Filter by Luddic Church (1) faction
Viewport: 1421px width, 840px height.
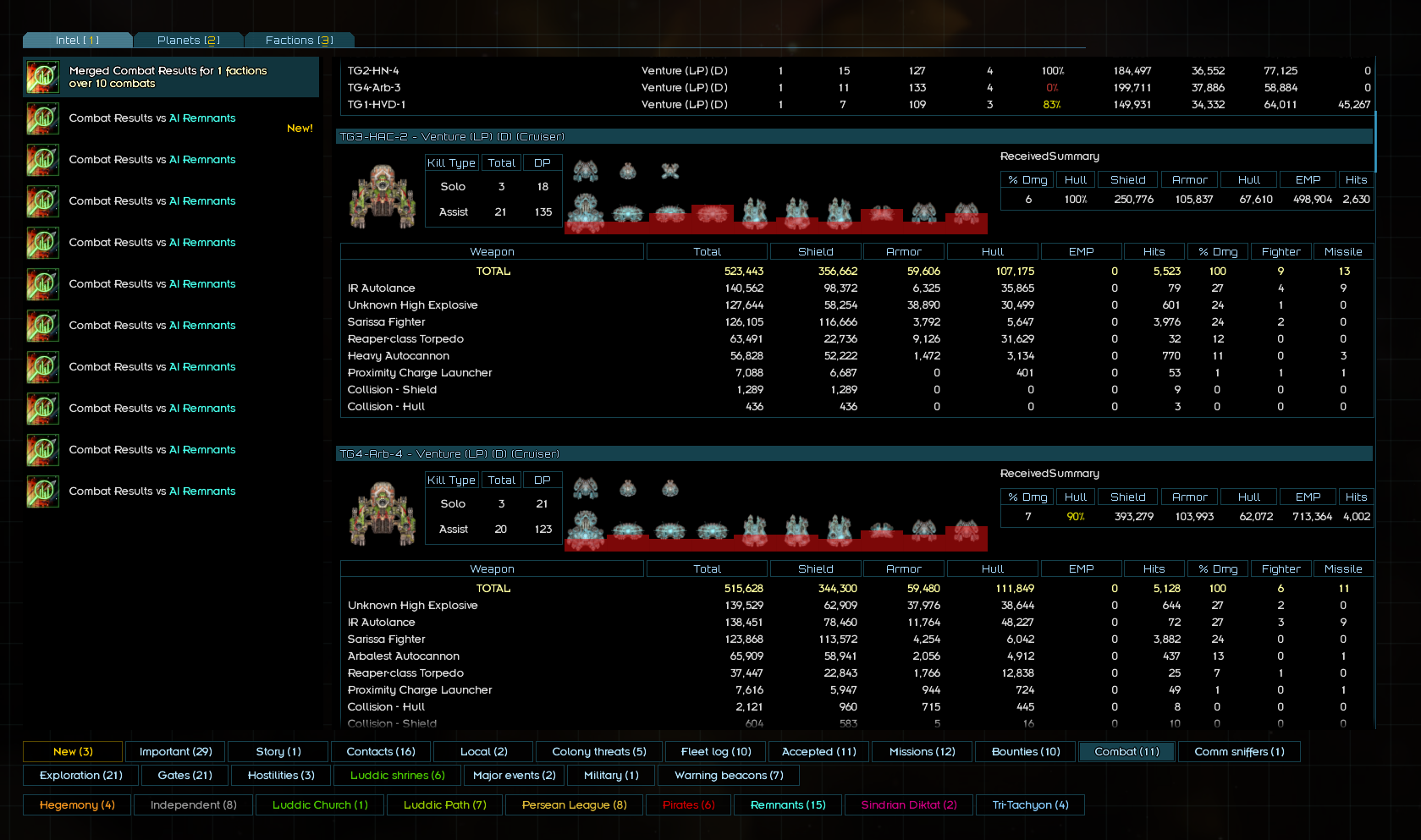pyautogui.click(x=320, y=804)
